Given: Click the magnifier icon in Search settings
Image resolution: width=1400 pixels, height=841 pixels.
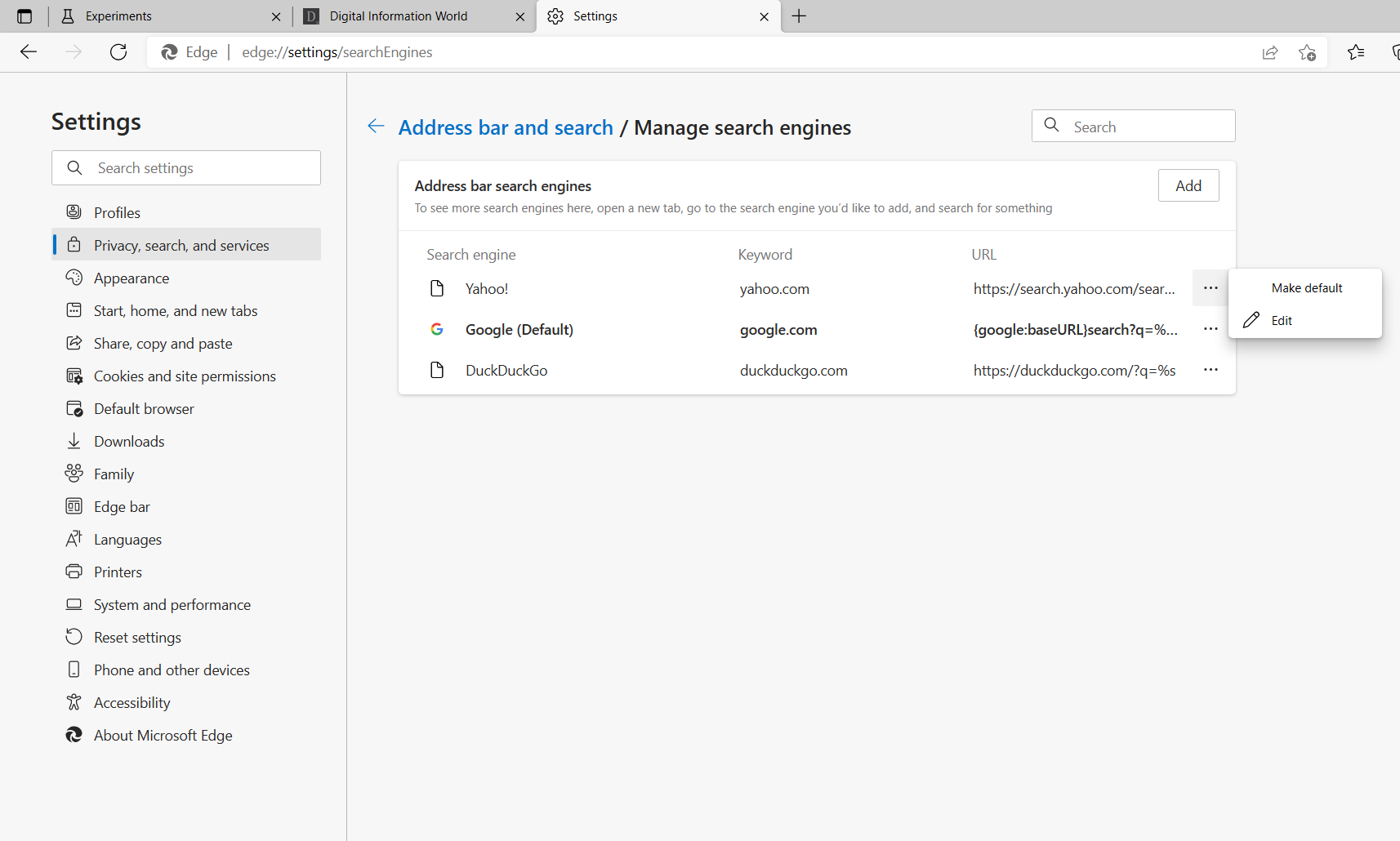Looking at the screenshot, I should pyautogui.click(x=74, y=167).
